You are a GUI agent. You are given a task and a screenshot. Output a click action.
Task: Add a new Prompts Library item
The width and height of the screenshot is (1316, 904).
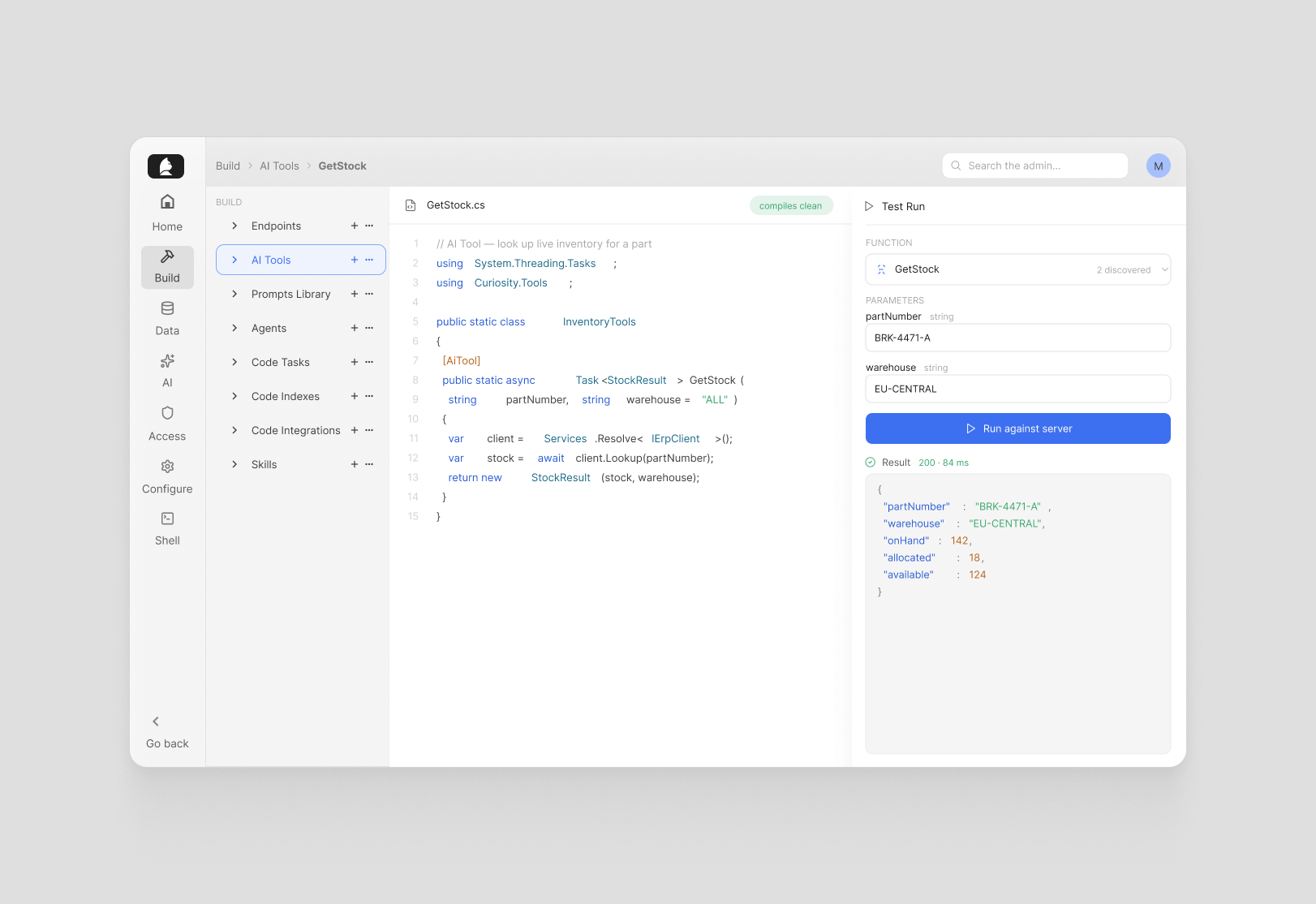(x=355, y=294)
